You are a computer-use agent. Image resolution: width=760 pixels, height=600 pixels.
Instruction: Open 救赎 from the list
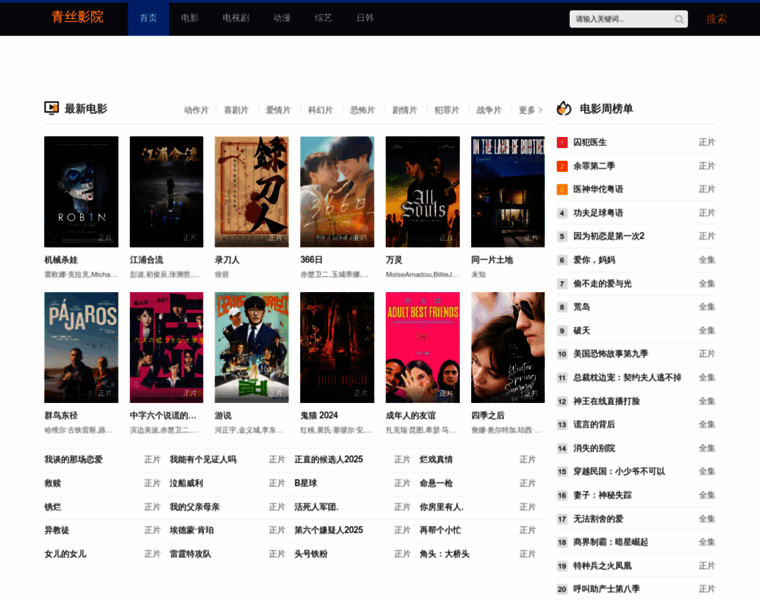coord(53,483)
